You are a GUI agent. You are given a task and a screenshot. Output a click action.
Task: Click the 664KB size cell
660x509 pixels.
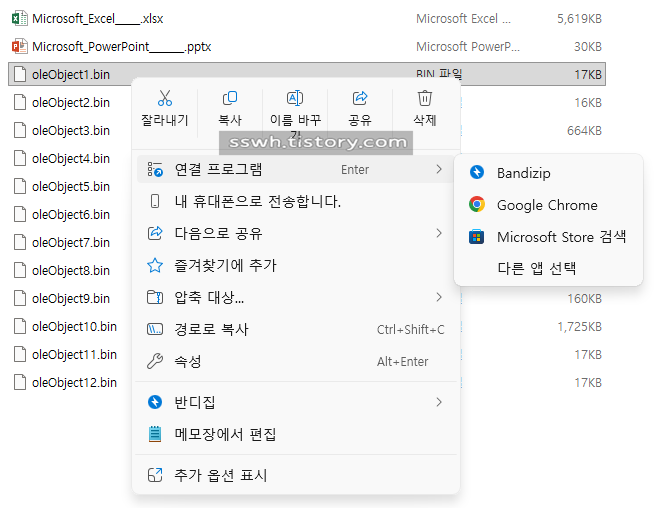(x=584, y=131)
